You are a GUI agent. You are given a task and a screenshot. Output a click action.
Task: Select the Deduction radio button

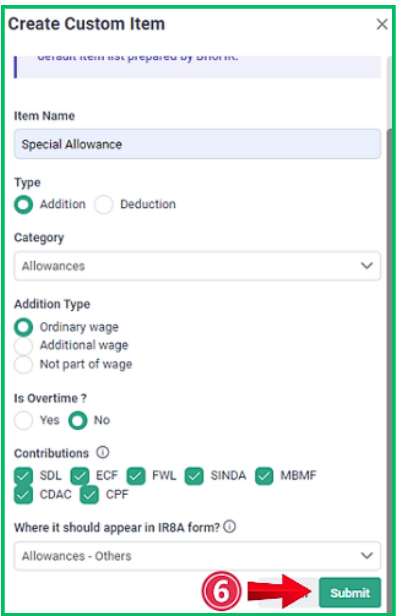click(103, 205)
